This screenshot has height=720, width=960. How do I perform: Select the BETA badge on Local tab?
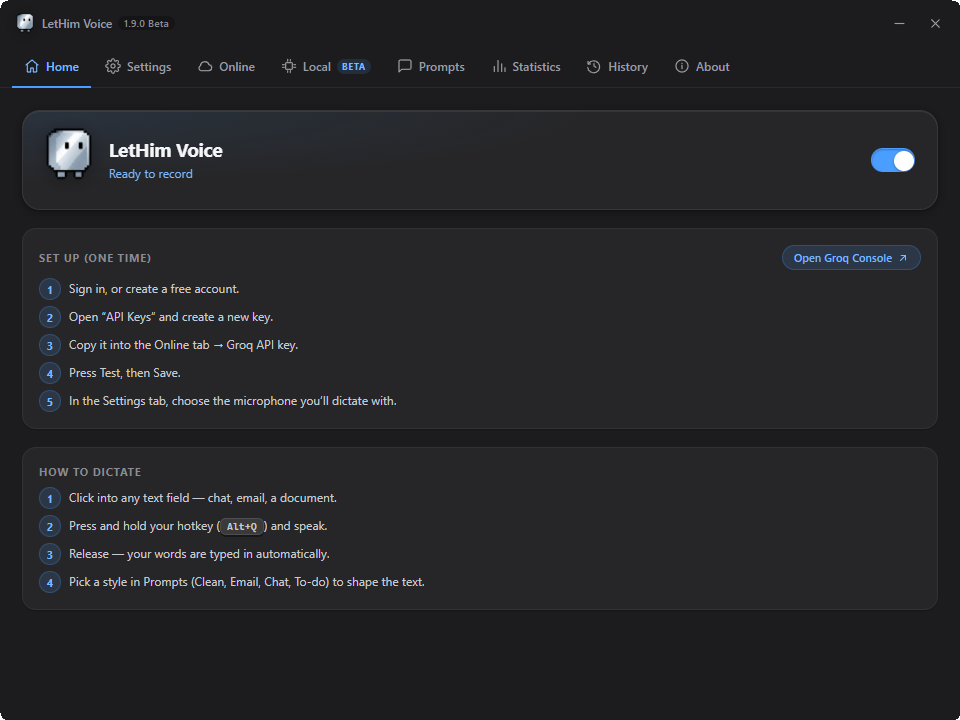pos(353,67)
